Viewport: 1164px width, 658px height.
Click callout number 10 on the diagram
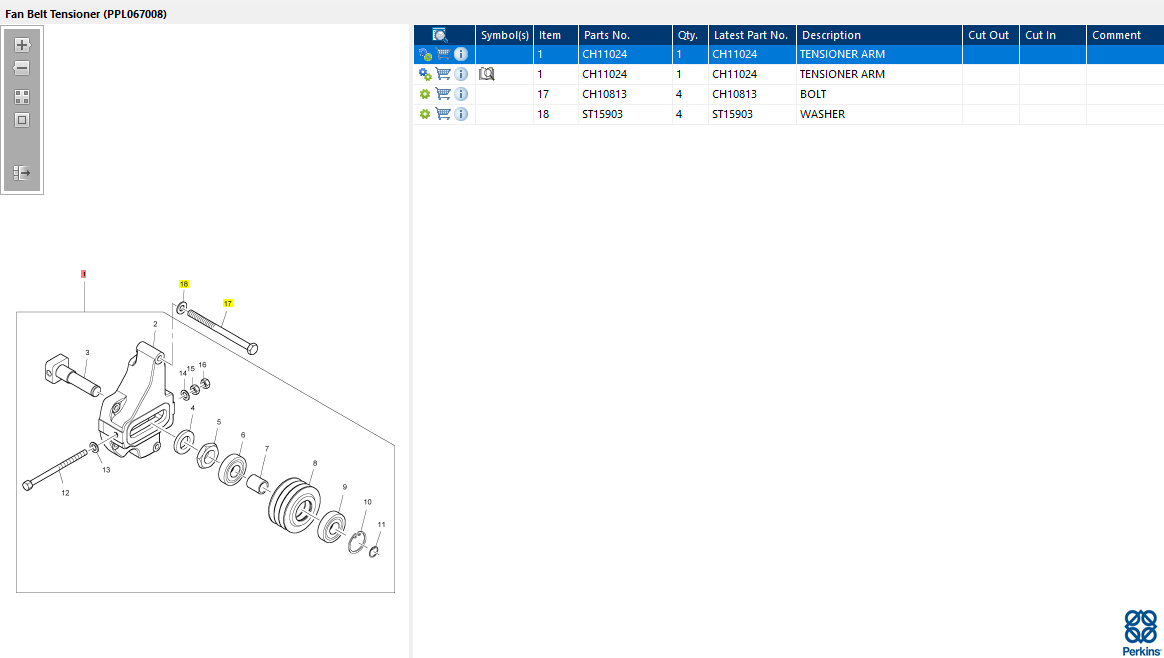click(x=367, y=502)
